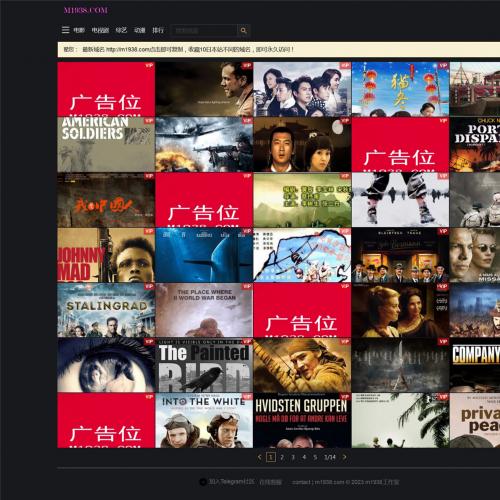This screenshot has height=500, width=500.
Task: Click VIP badge on Stalingrad poster
Action: [x=149, y=286]
